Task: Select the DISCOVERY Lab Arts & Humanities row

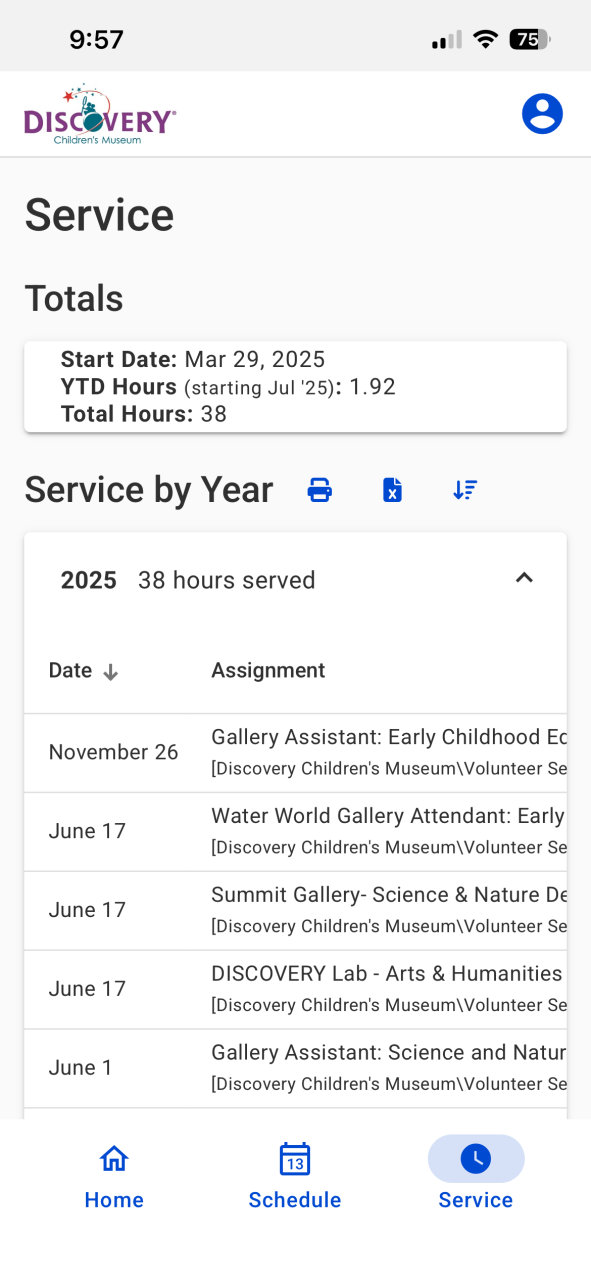Action: 295,990
